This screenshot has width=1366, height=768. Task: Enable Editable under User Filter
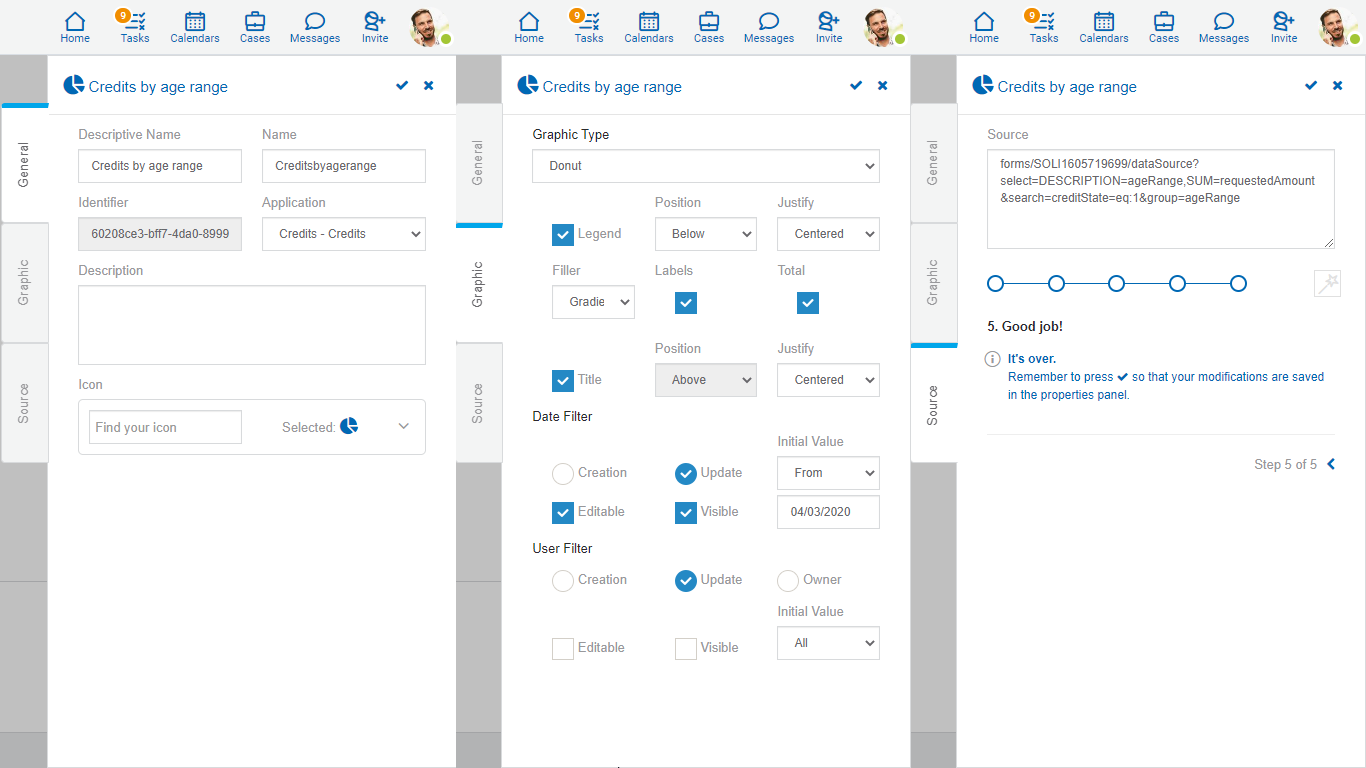pos(563,649)
